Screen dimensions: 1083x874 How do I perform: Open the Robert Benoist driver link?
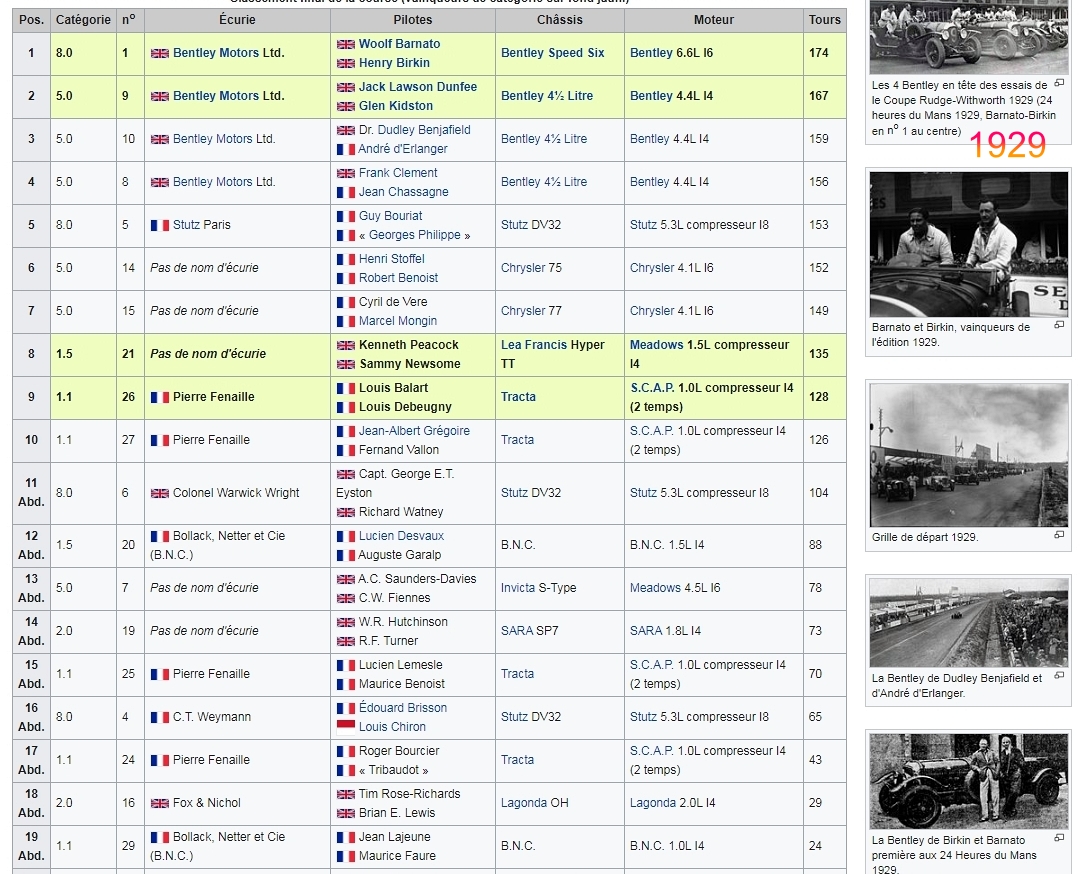tap(399, 278)
